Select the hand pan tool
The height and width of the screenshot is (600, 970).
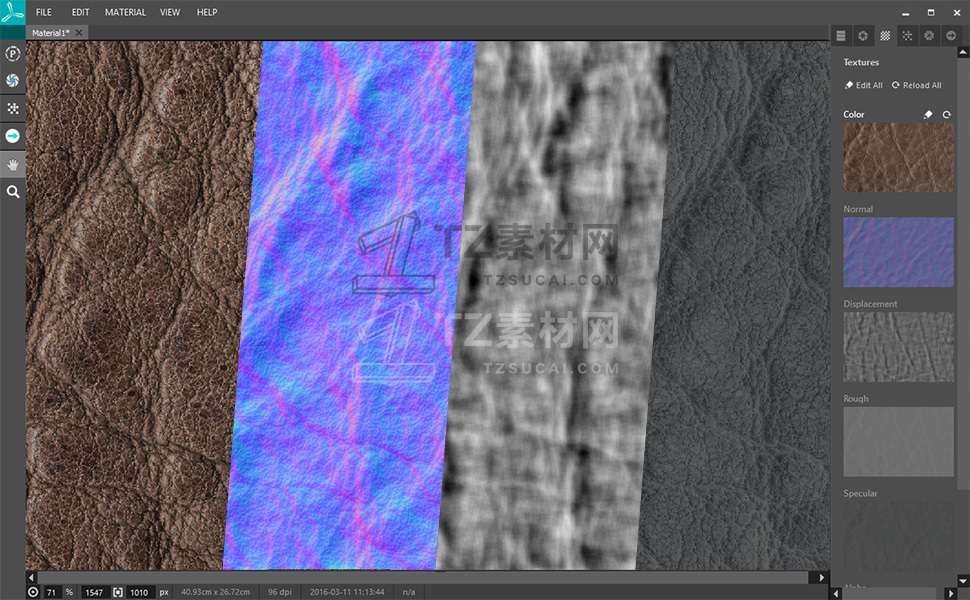click(12, 165)
